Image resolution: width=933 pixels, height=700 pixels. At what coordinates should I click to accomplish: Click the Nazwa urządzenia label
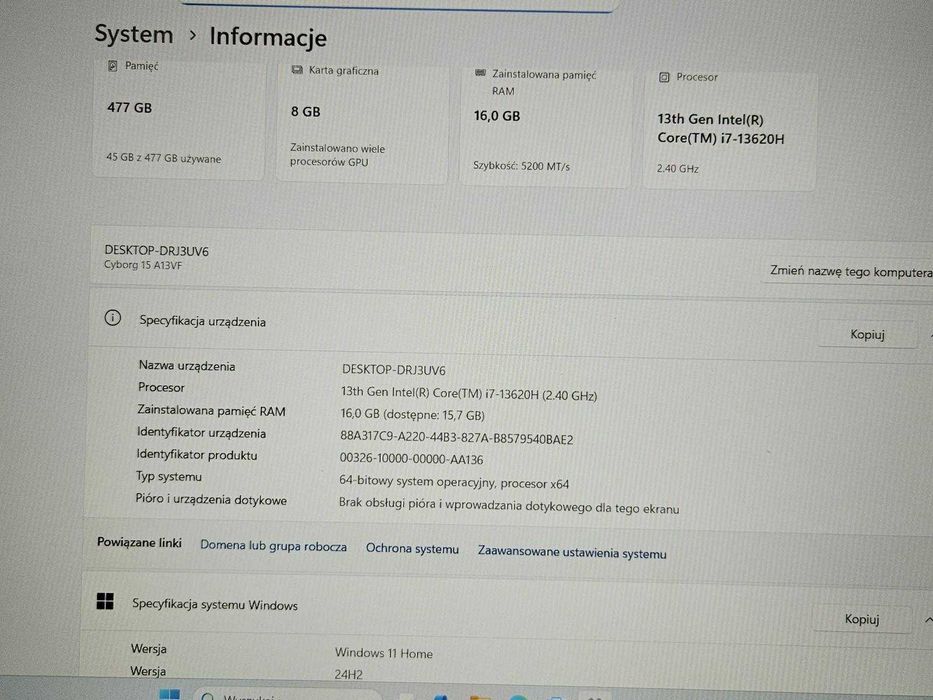tap(187, 366)
